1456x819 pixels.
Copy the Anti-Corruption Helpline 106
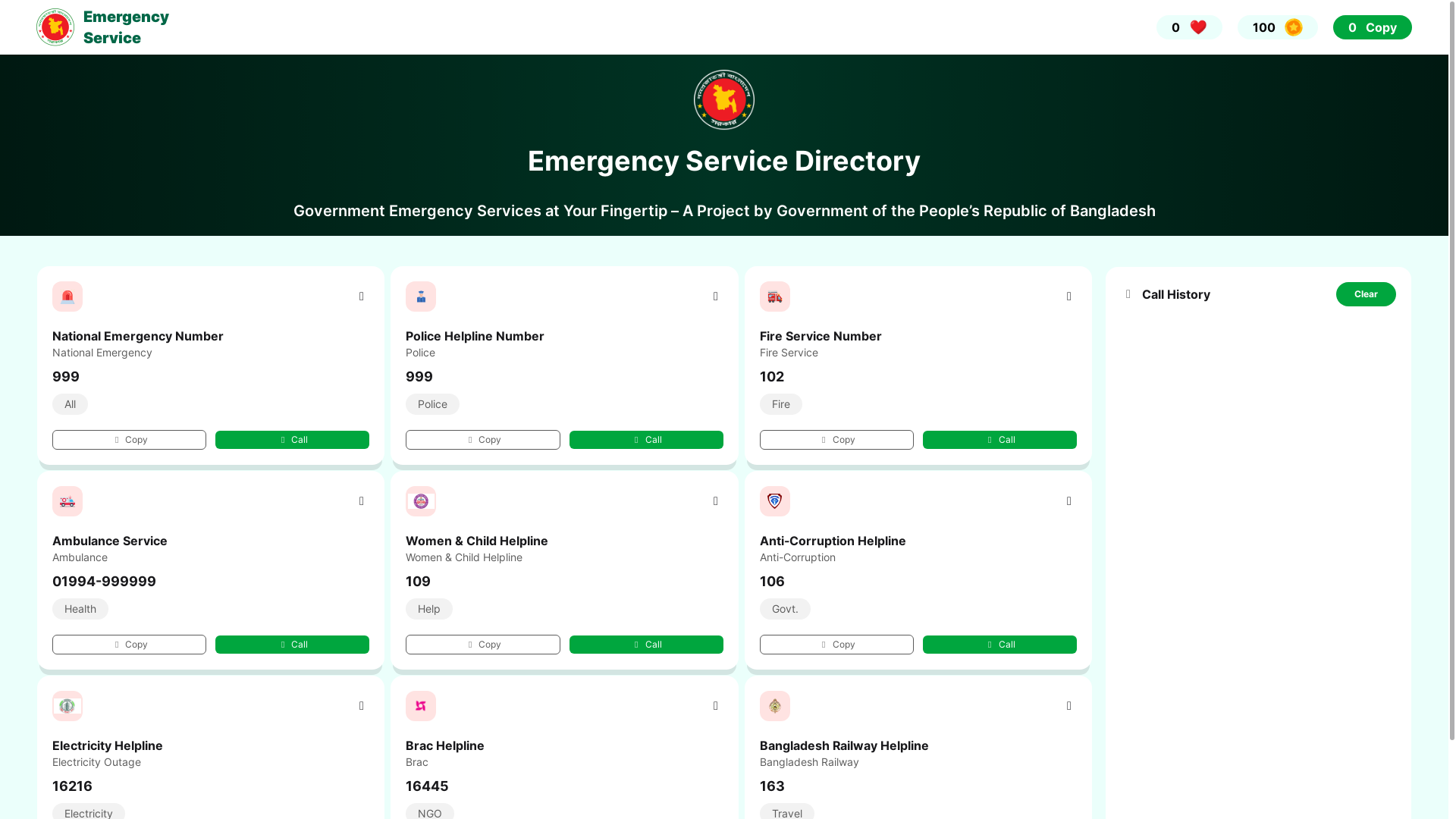[x=836, y=645]
